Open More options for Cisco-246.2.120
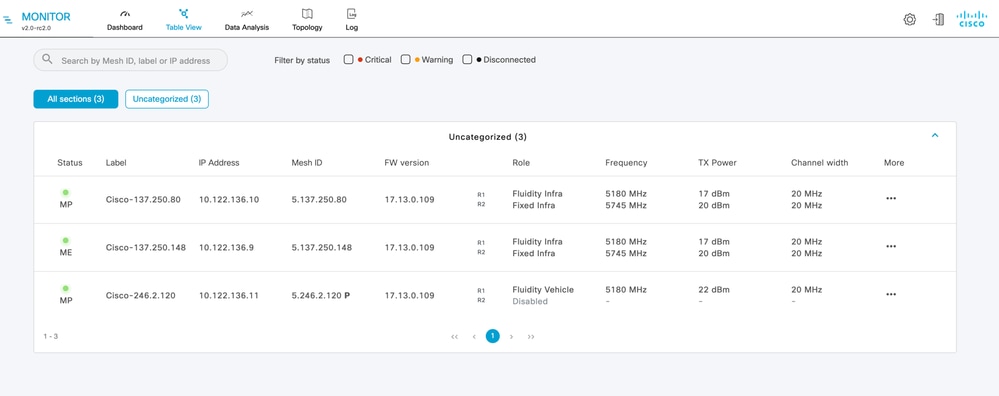999x396 pixels. point(891,295)
